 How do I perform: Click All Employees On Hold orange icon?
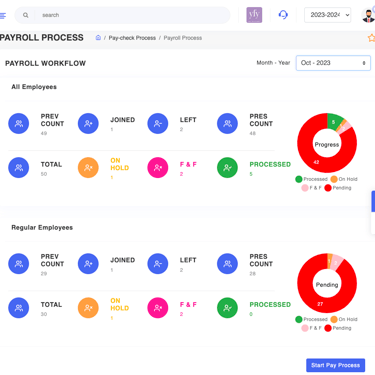(x=88, y=167)
